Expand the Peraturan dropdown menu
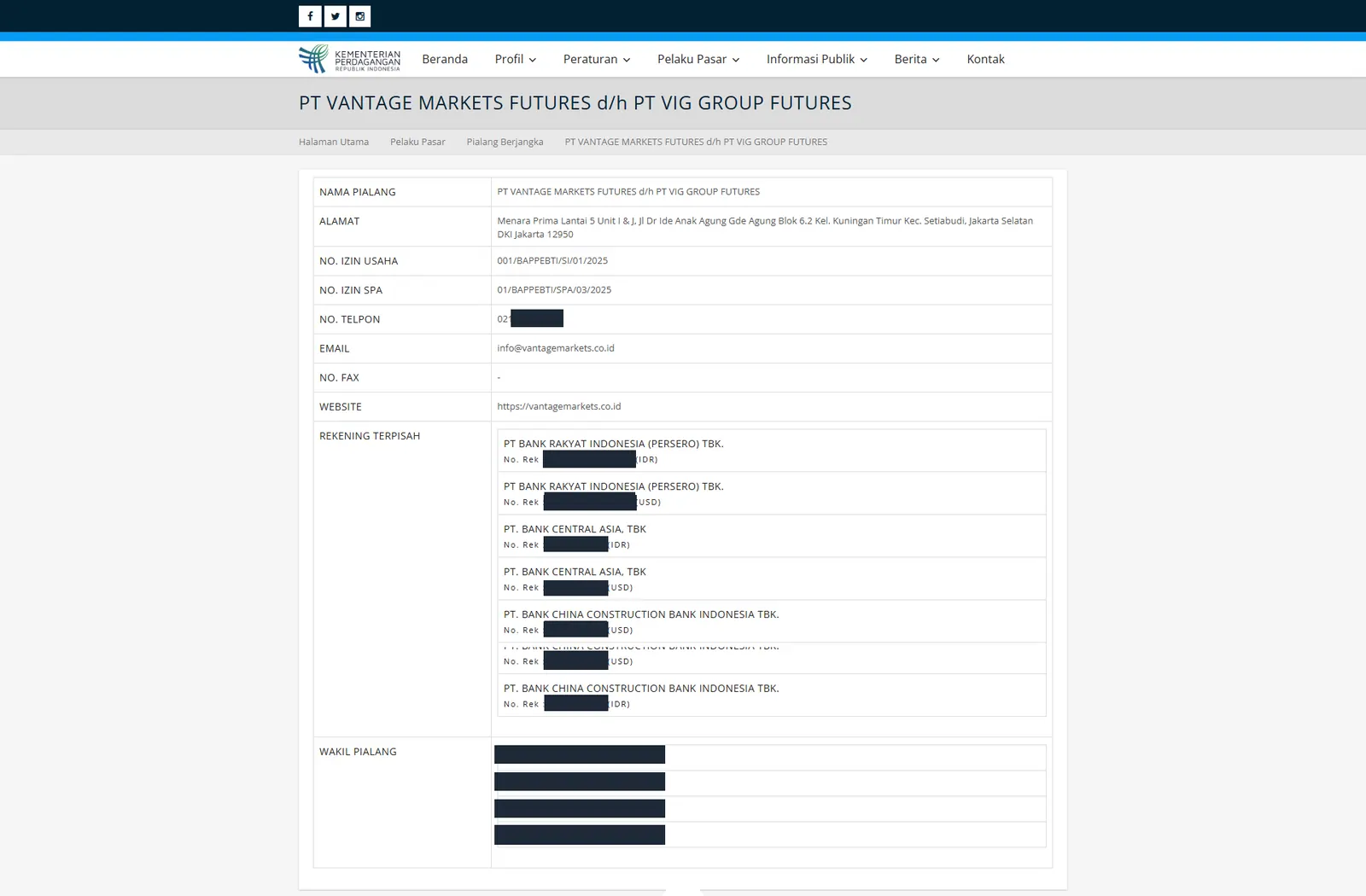1366x896 pixels. pyautogui.click(x=597, y=59)
